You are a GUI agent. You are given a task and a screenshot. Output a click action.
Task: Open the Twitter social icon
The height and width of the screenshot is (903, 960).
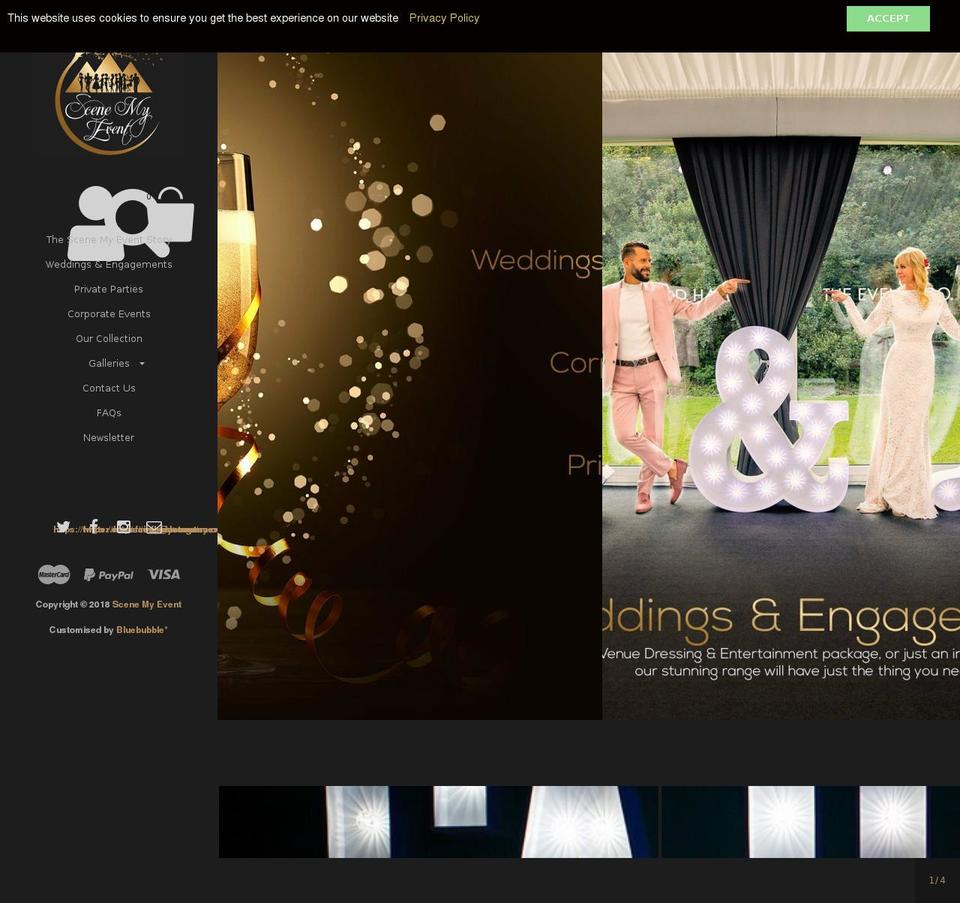point(62,527)
